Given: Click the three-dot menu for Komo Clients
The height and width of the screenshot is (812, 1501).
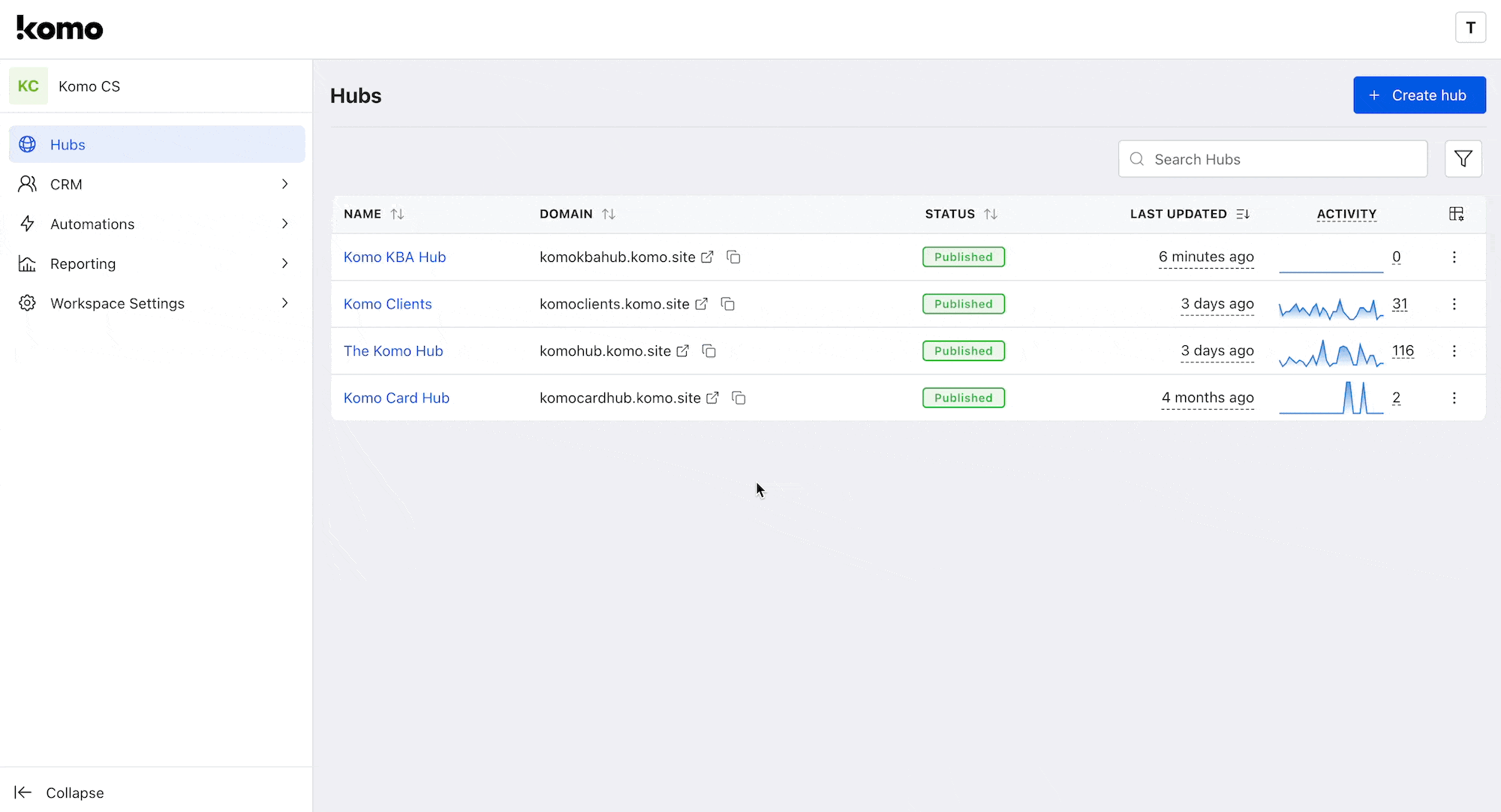Looking at the screenshot, I should [x=1455, y=304].
